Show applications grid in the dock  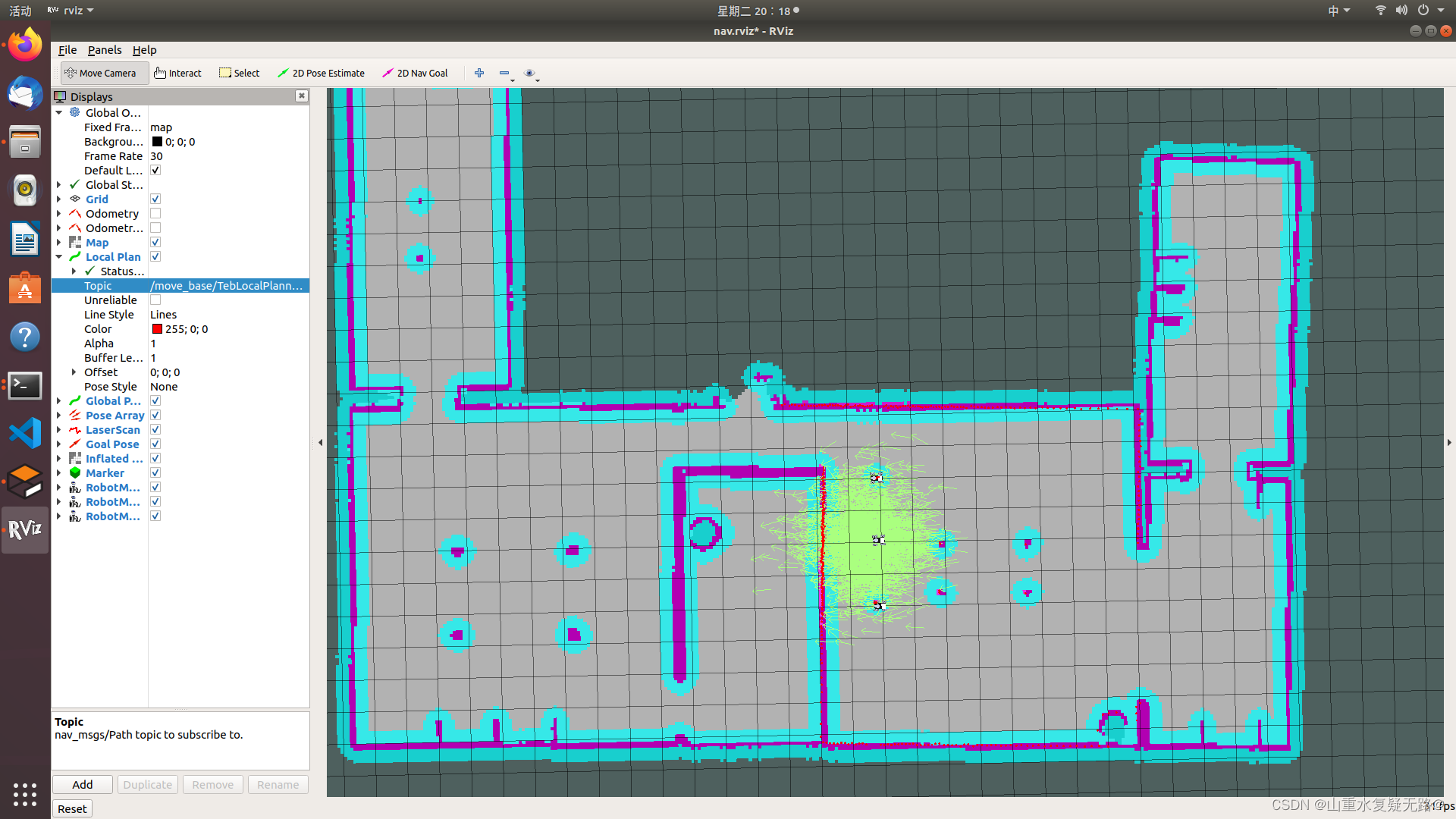pos(25,794)
